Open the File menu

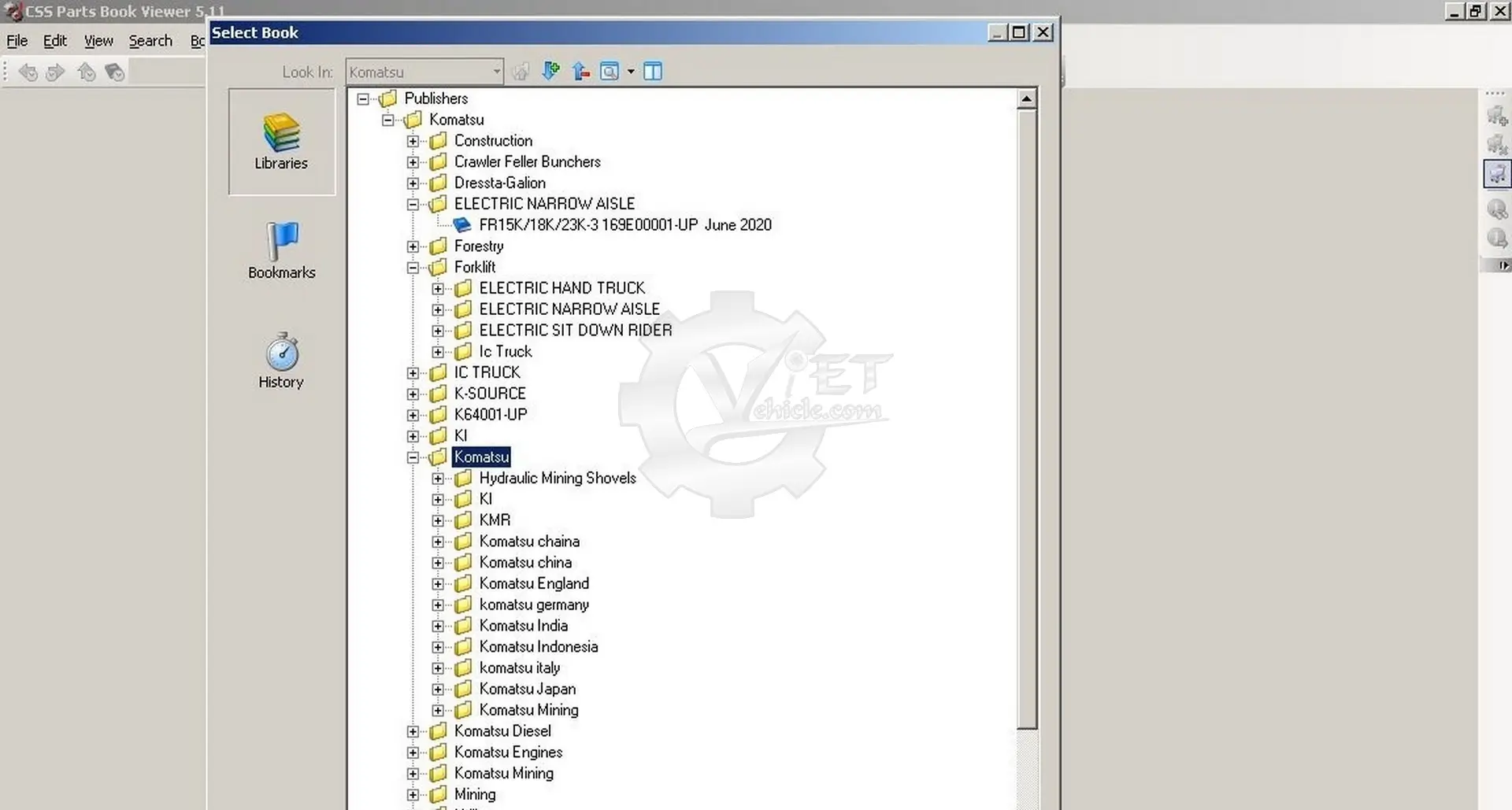click(17, 41)
